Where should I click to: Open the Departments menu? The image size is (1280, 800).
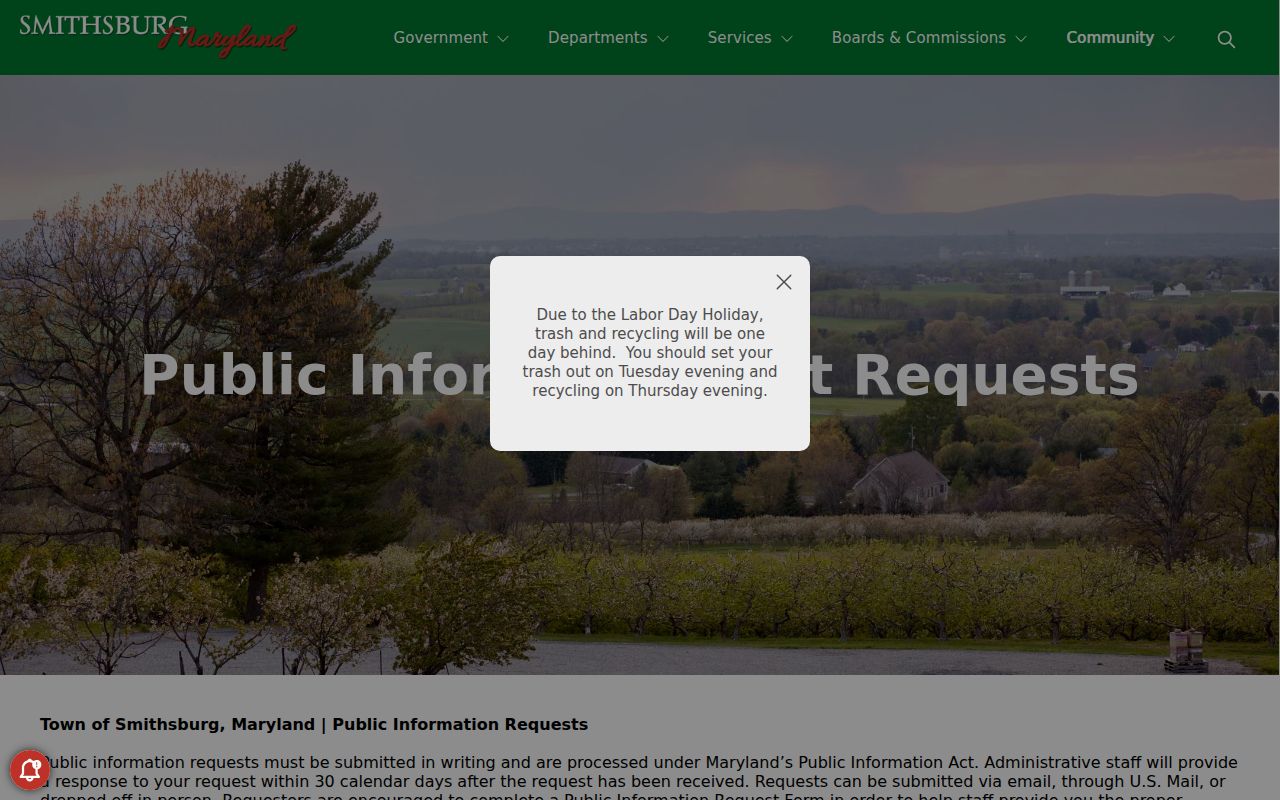click(x=597, y=38)
